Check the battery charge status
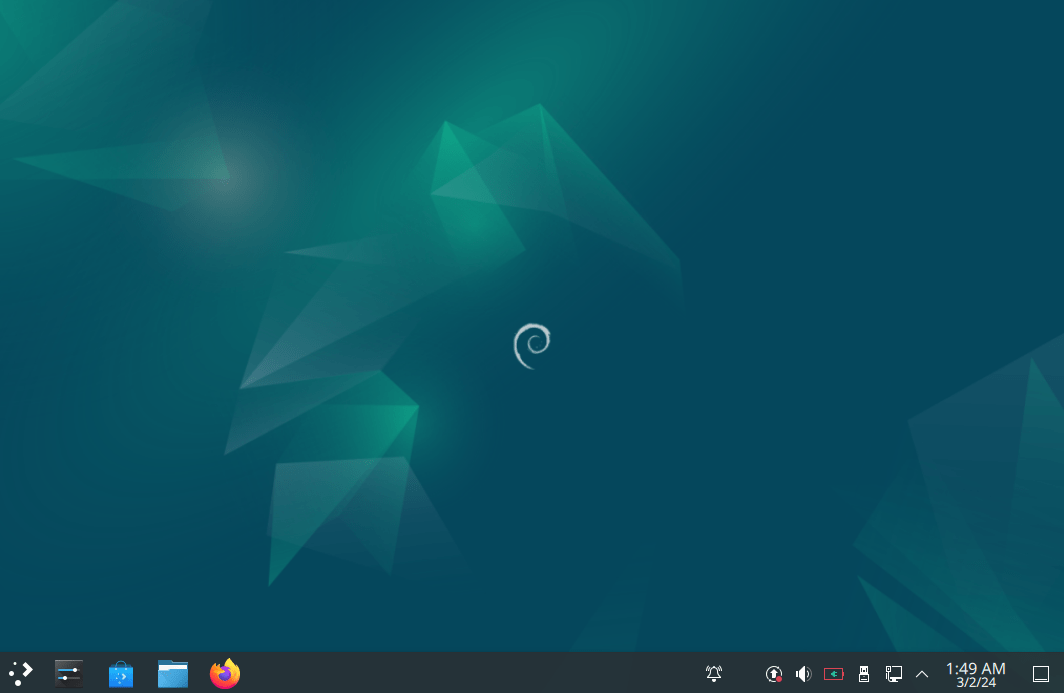 coord(833,673)
